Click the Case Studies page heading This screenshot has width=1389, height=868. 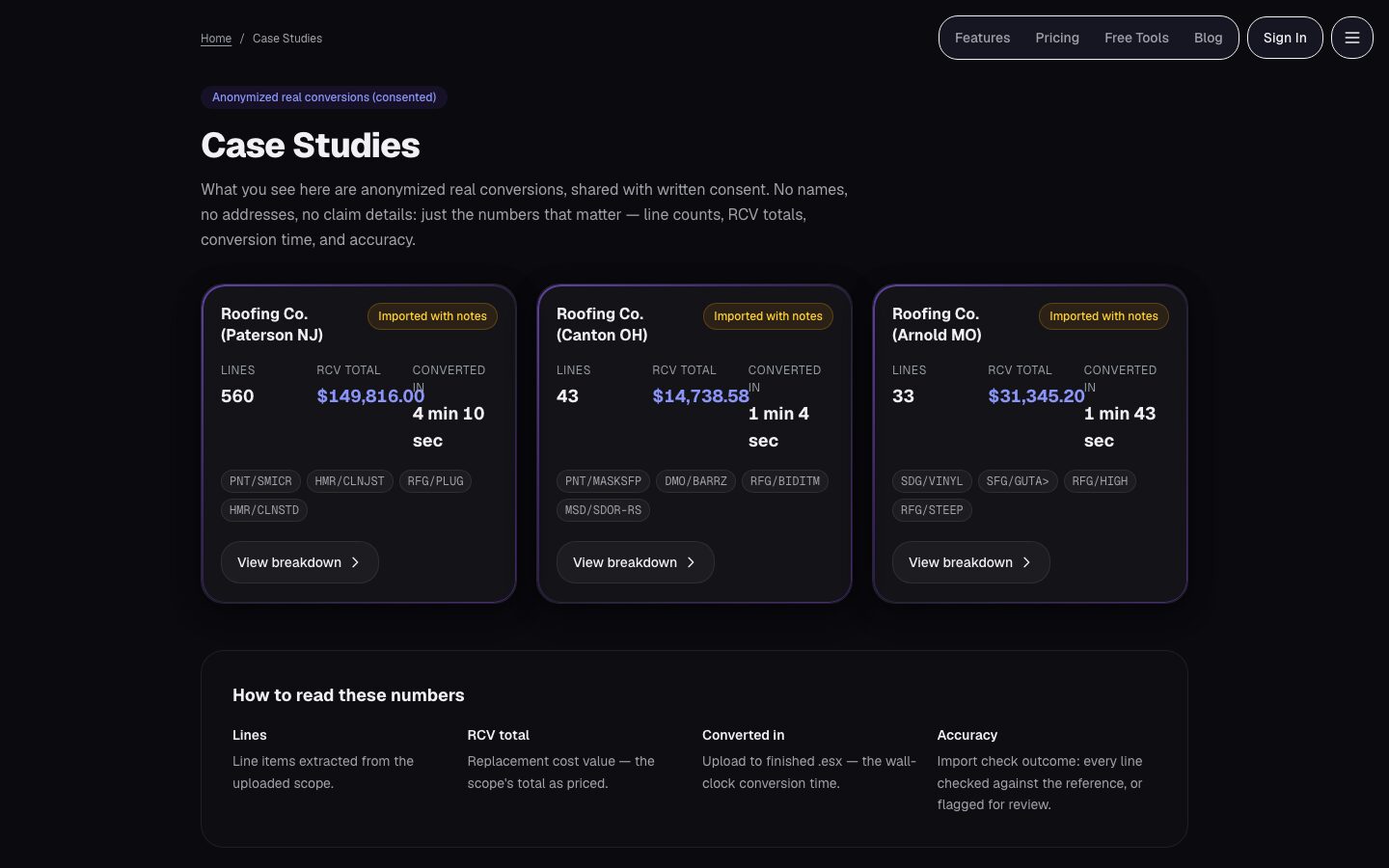[311, 146]
